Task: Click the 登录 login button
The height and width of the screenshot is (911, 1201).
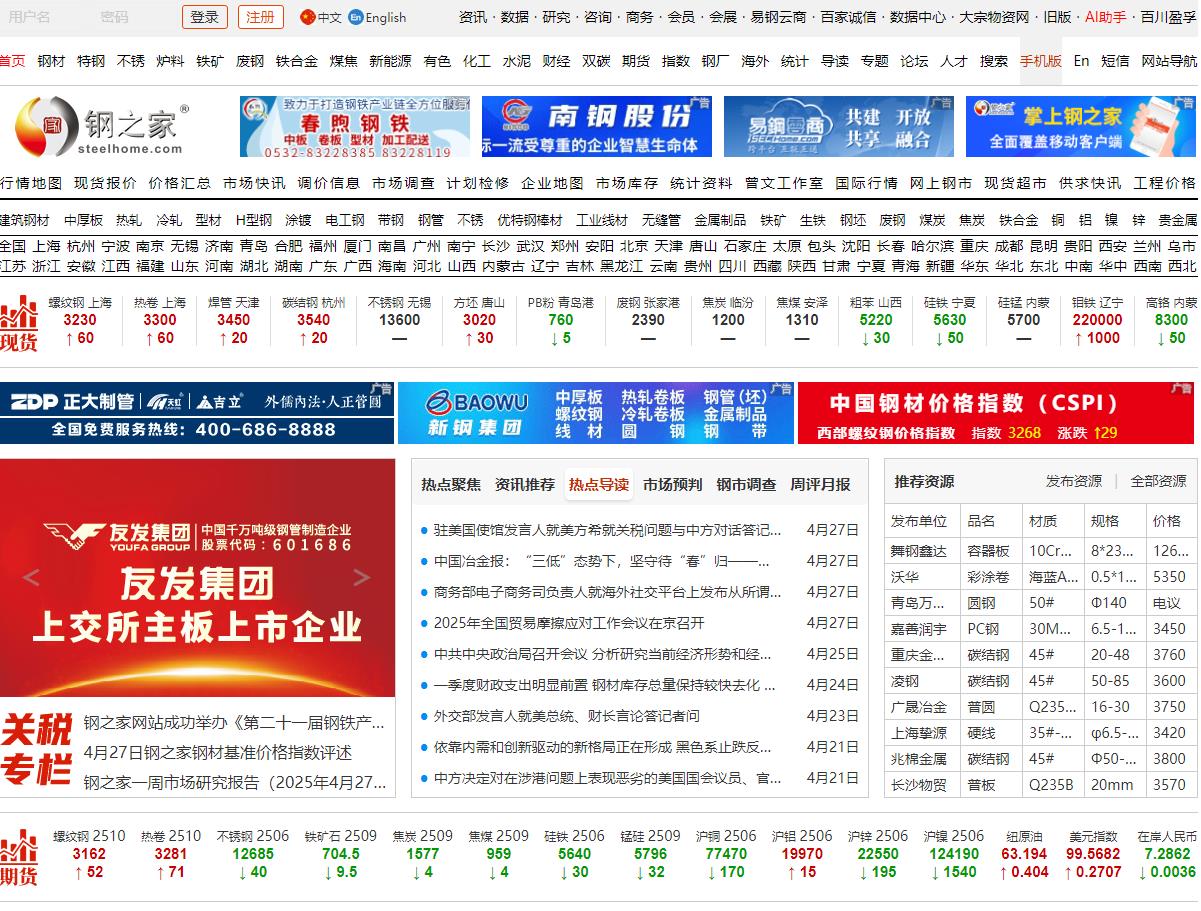Action: [204, 17]
